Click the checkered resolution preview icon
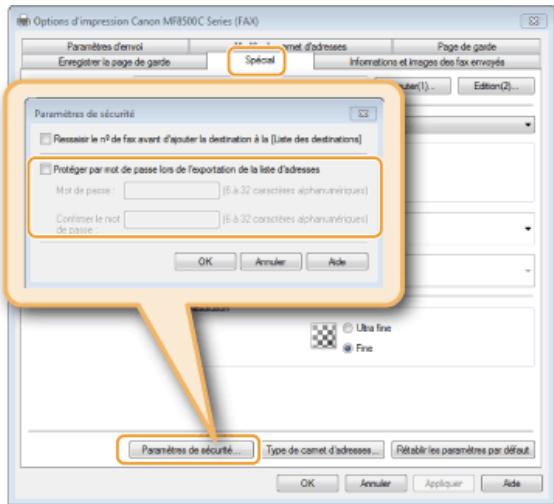The image size is (554, 504). point(323,335)
